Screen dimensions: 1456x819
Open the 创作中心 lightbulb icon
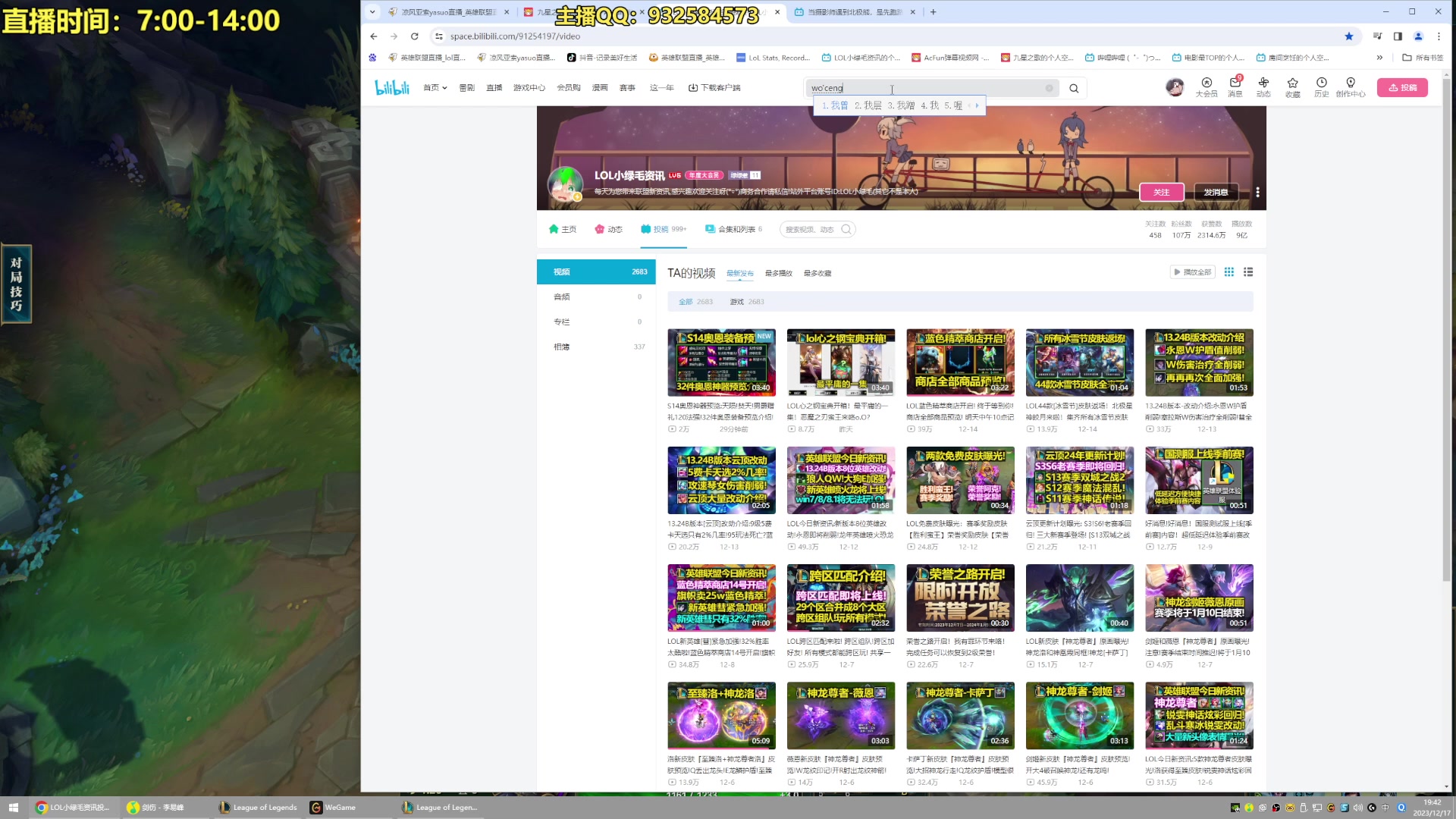tap(1350, 87)
